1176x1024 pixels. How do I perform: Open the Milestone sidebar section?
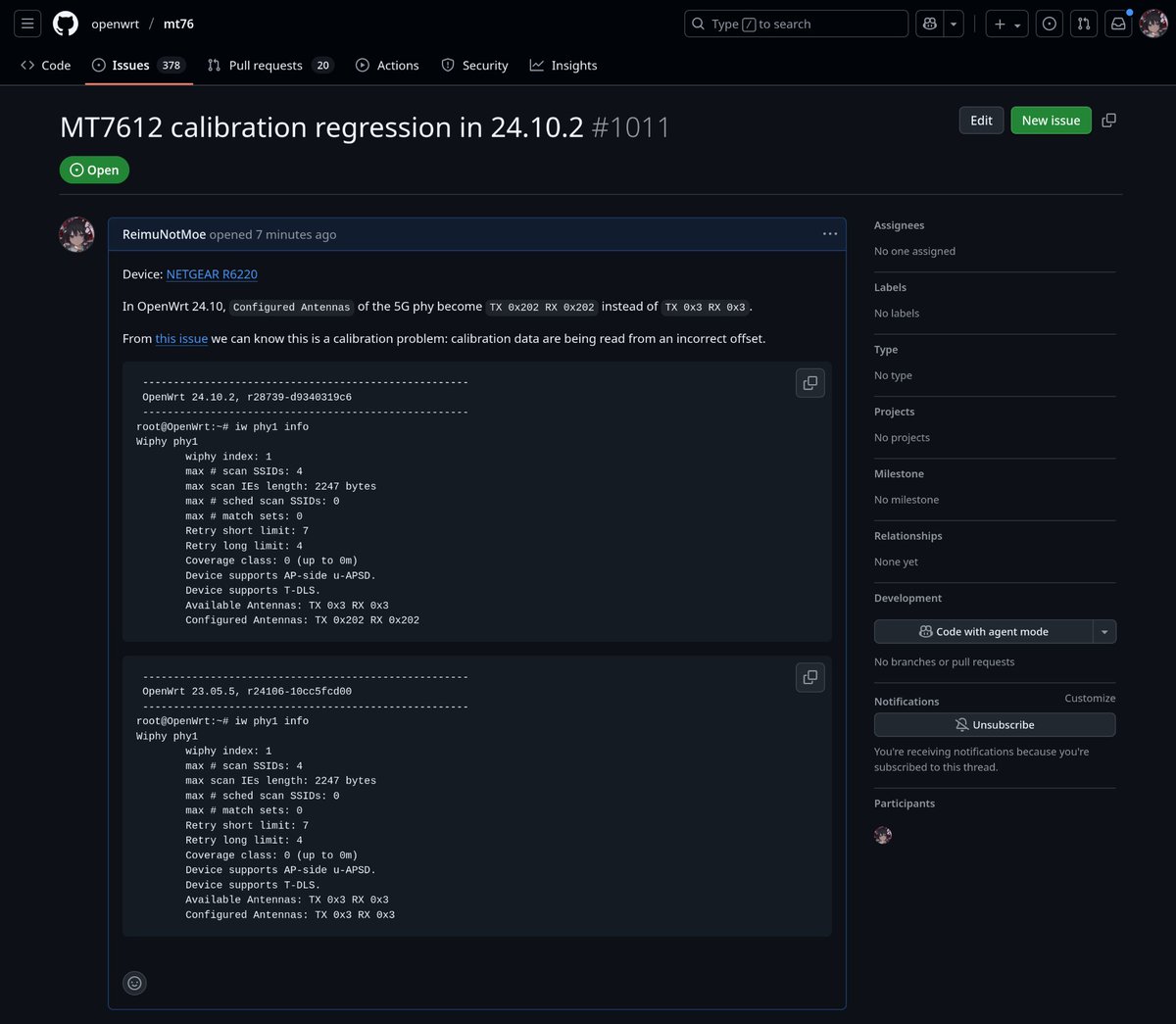pos(899,473)
